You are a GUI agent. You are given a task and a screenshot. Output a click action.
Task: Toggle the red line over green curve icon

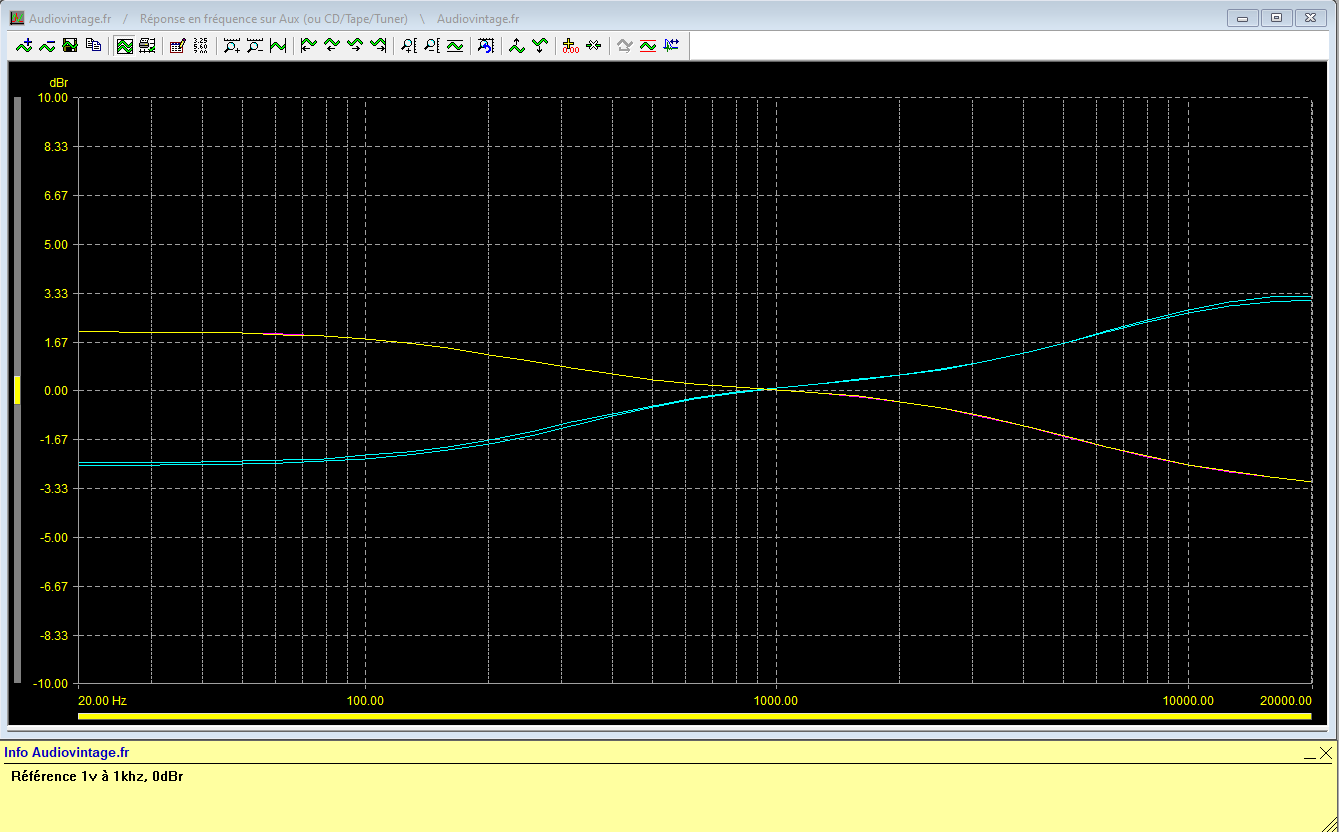pos(647,45)
